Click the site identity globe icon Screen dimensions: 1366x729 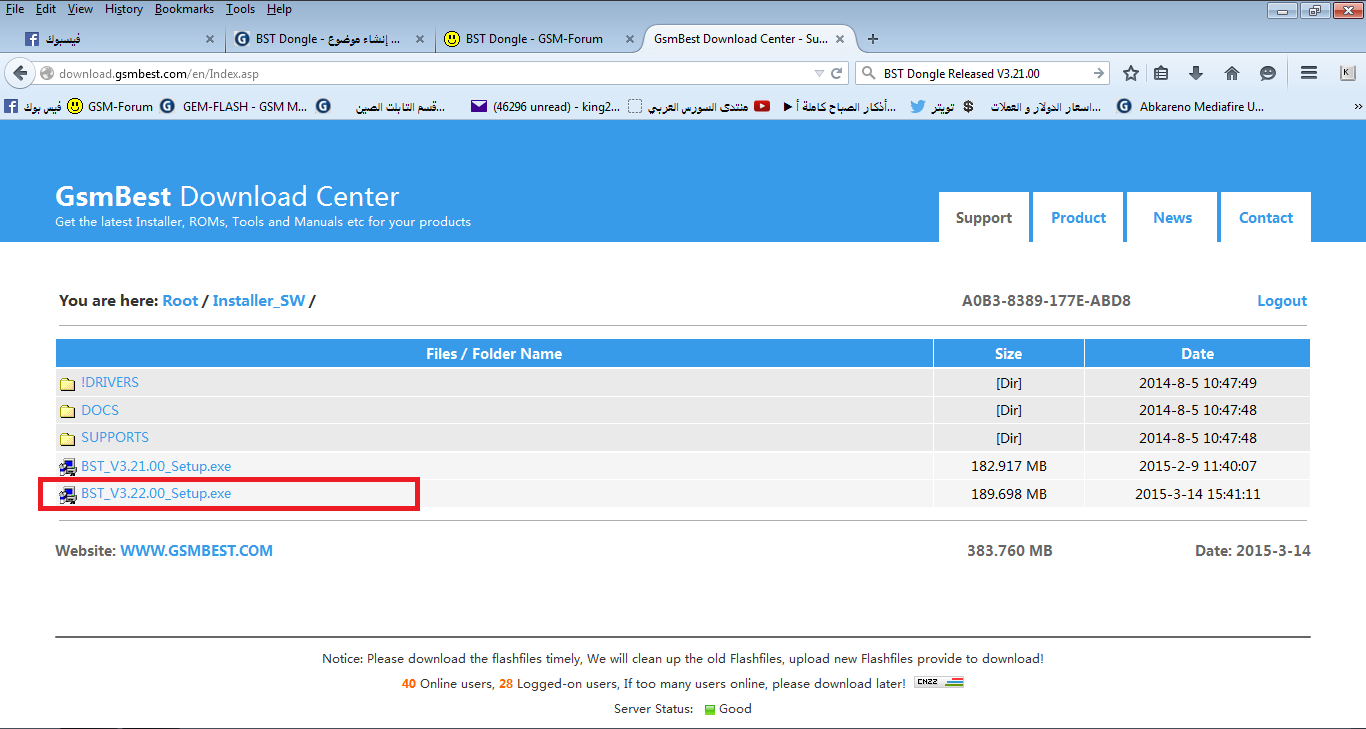[x=46, y=74]
